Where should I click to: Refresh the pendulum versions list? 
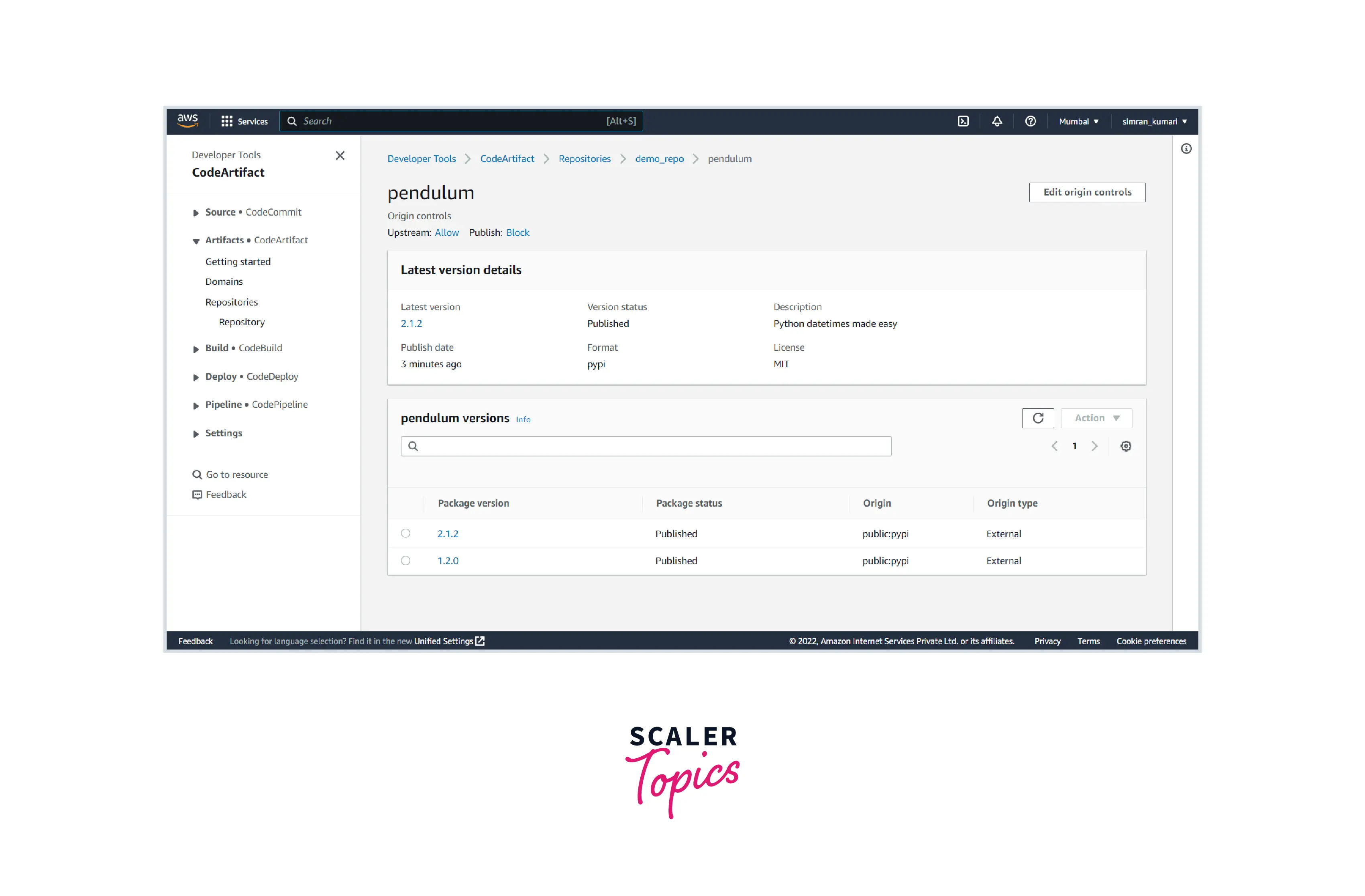[1037, 418]
